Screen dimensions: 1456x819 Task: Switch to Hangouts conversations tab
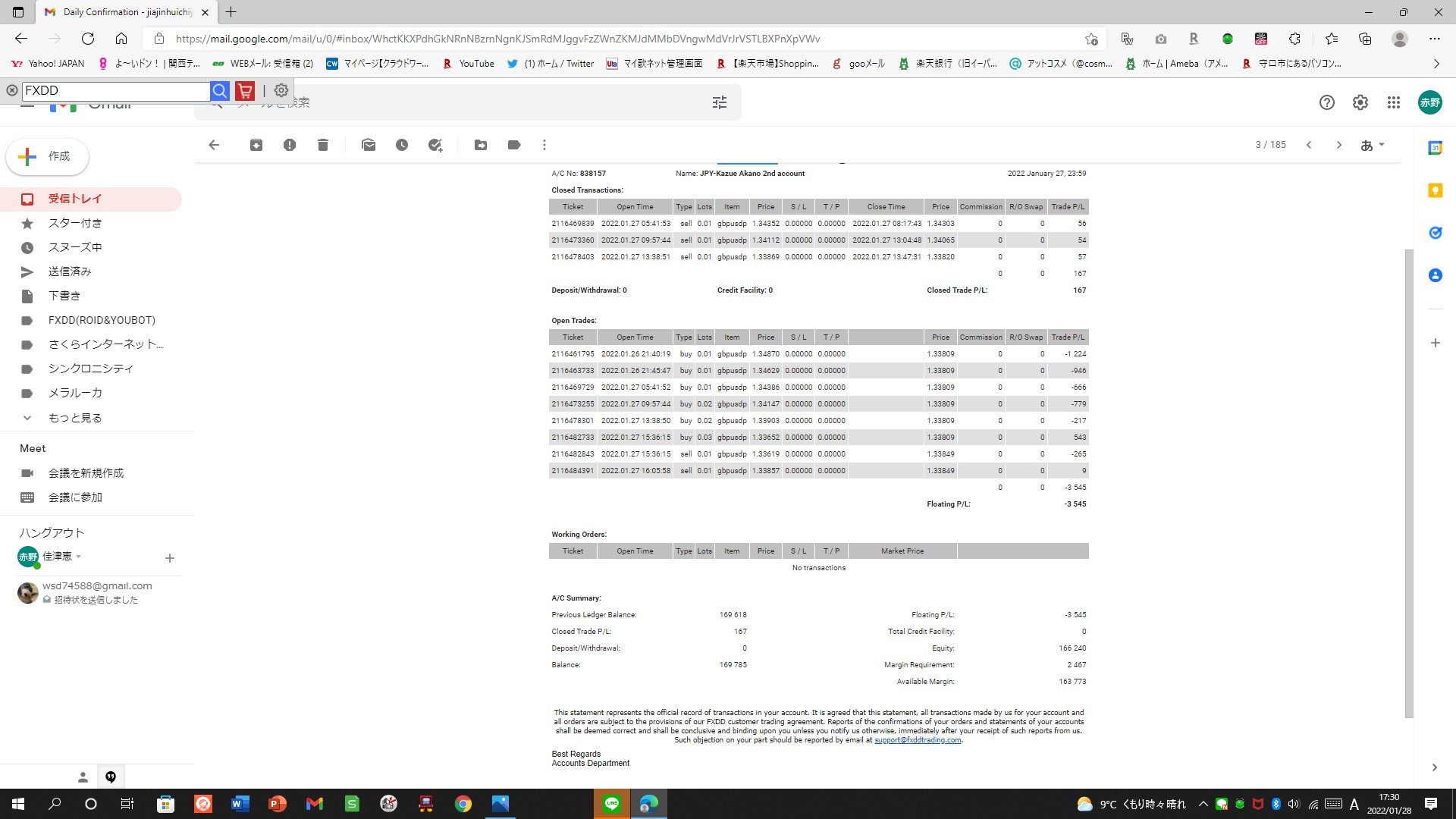tap(111, 777)
